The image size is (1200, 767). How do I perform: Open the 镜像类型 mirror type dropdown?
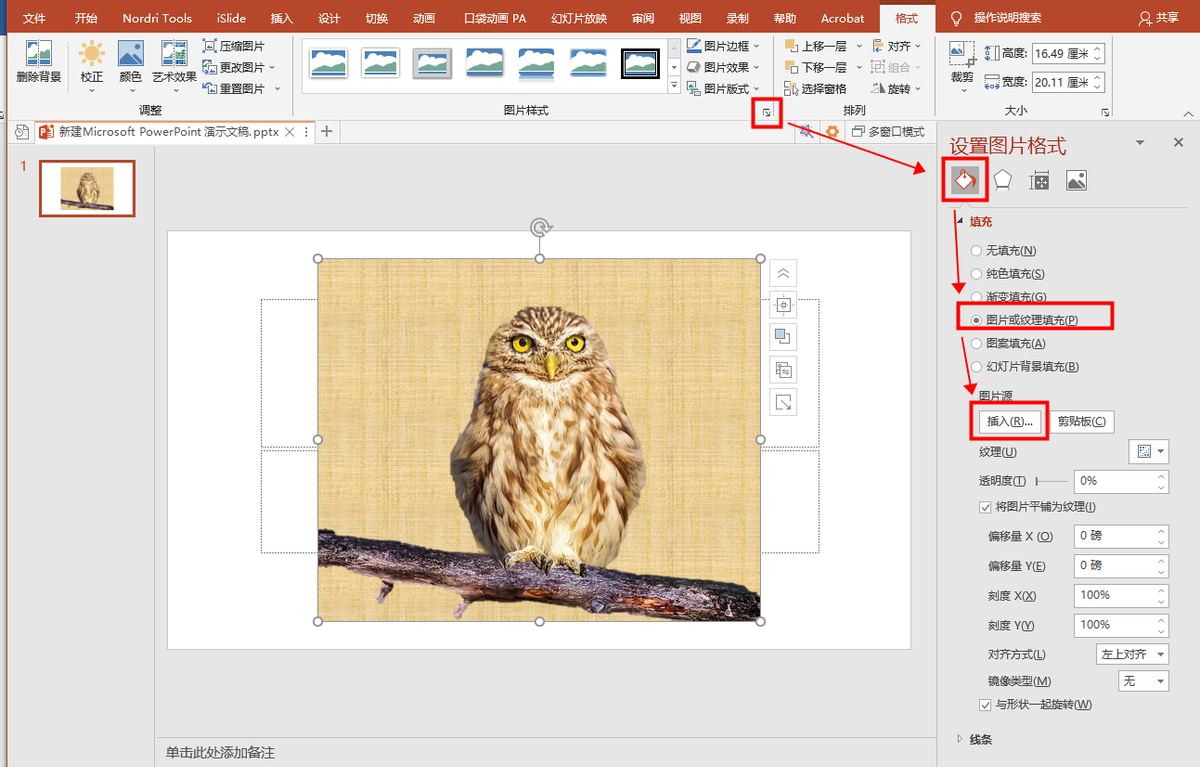(x=1143, y=681)
